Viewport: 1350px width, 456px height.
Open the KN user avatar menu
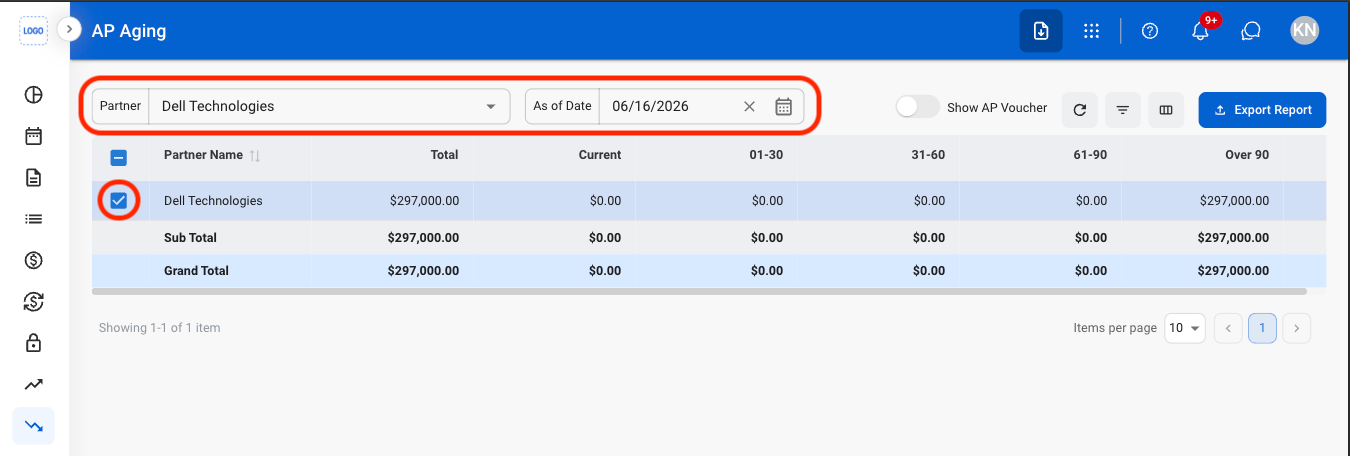tap(1305, 31)
